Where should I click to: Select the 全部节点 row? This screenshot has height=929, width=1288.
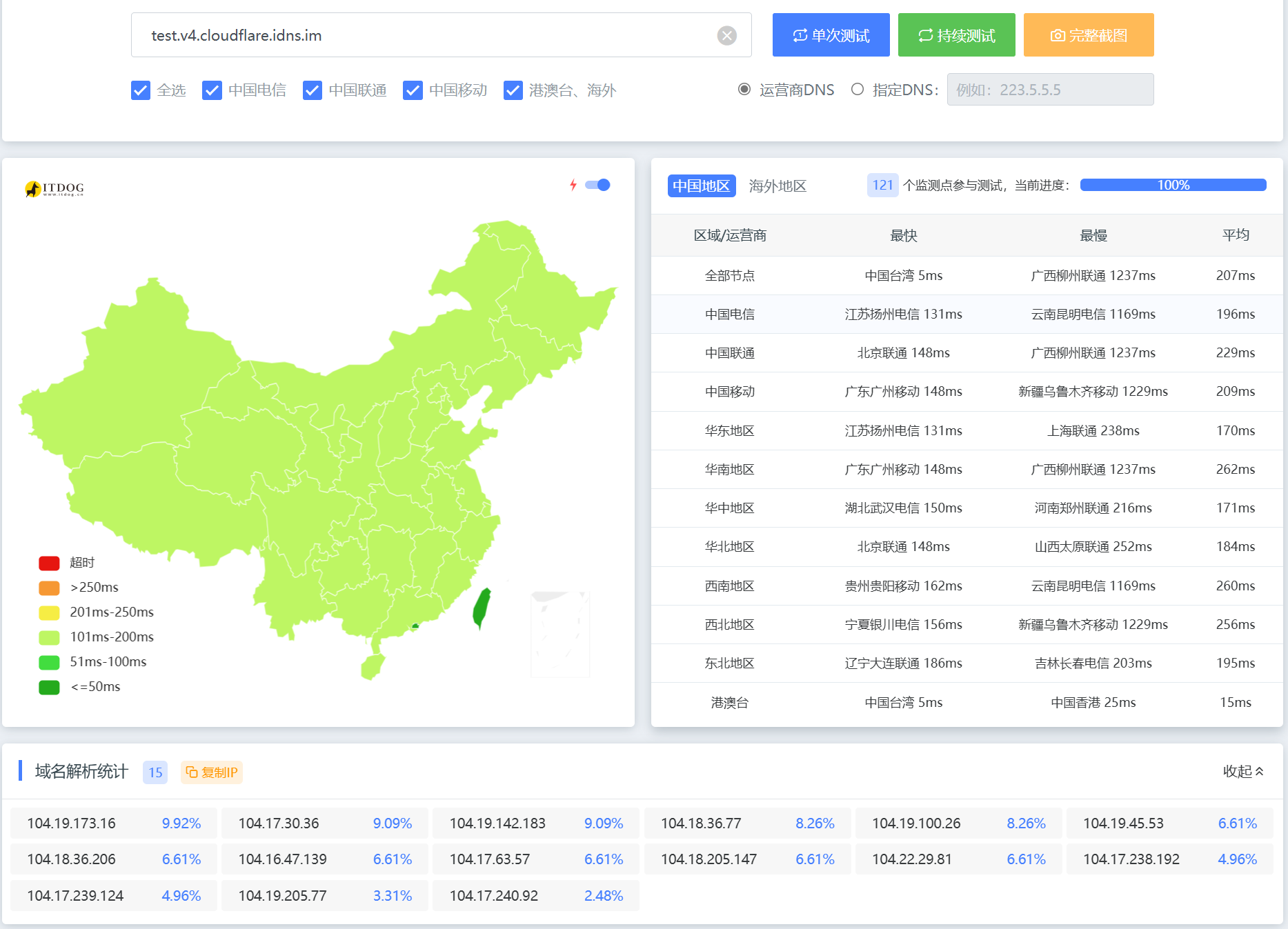click(967, 275)
